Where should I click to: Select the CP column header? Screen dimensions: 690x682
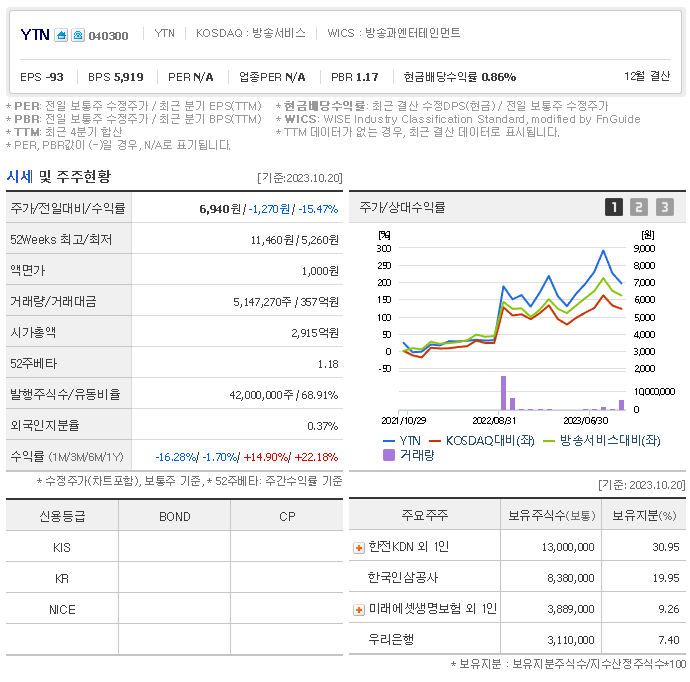pyautogui.click(x=287, y=517)
